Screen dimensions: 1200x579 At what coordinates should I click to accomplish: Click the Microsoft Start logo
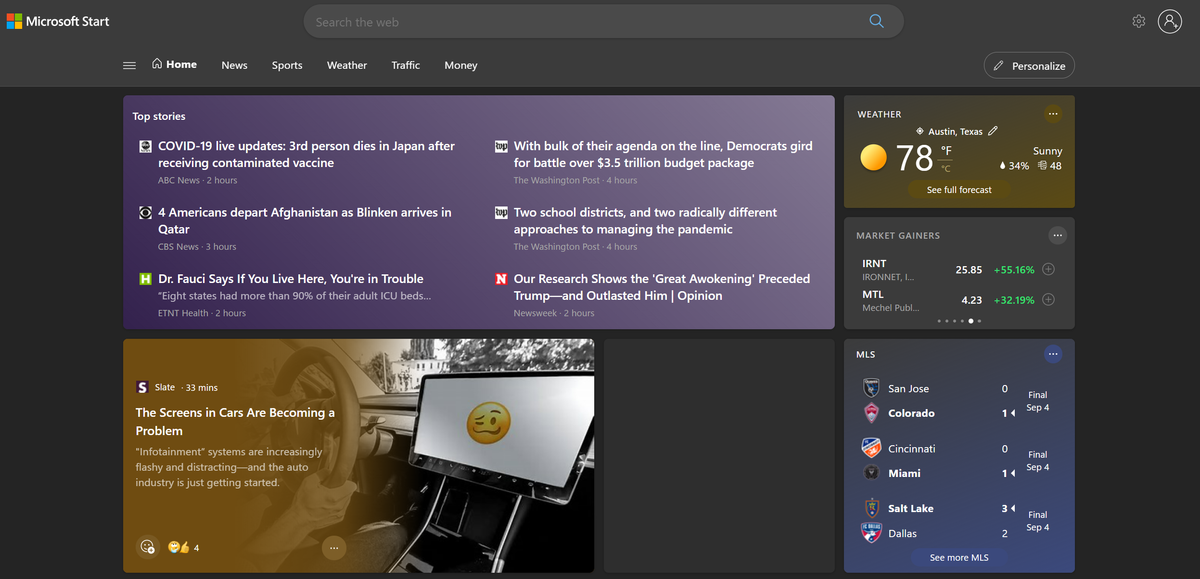tap(57, 20)
